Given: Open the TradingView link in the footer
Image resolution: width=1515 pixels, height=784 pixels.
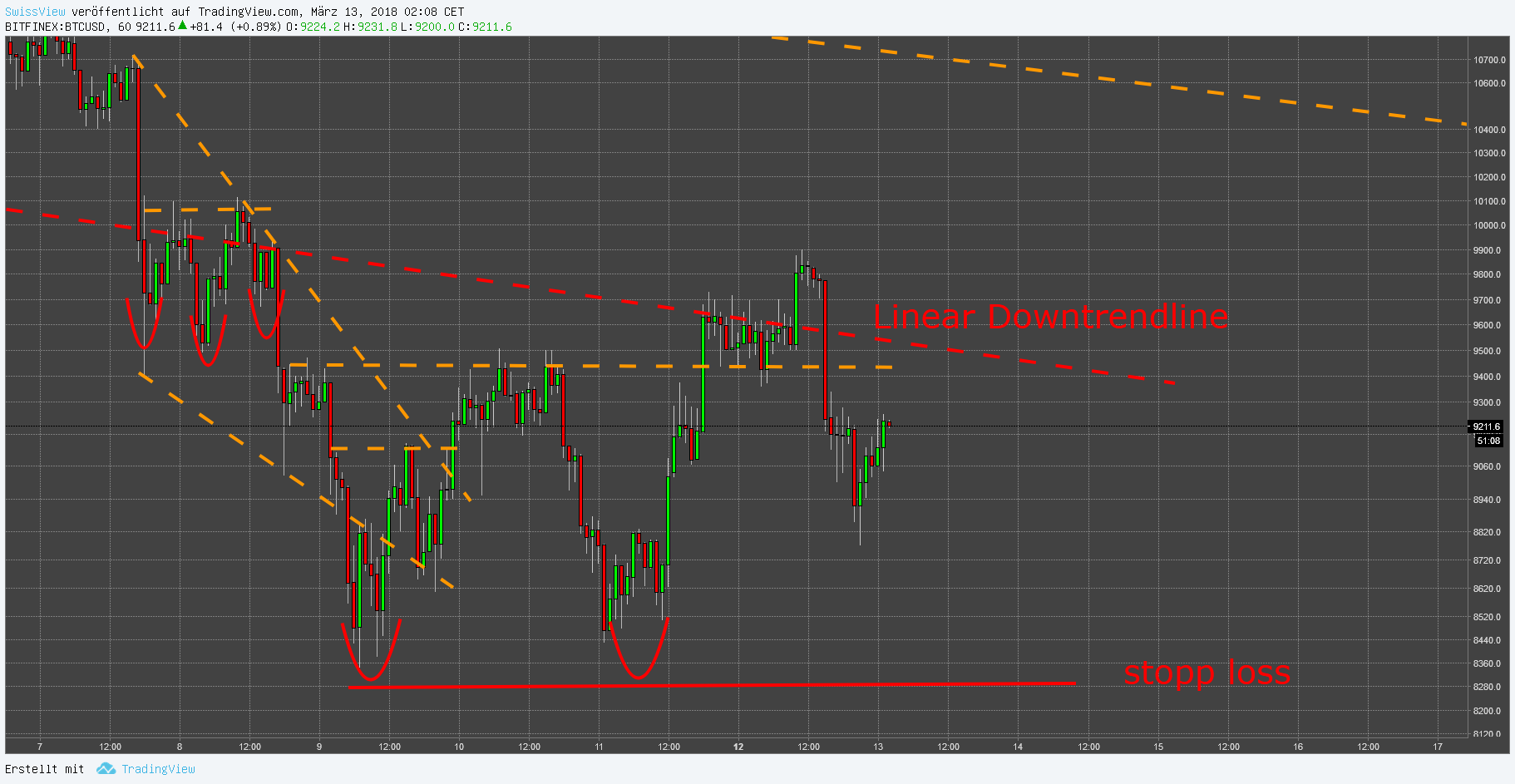Looking at the screenshot, I should coord(158,769).
